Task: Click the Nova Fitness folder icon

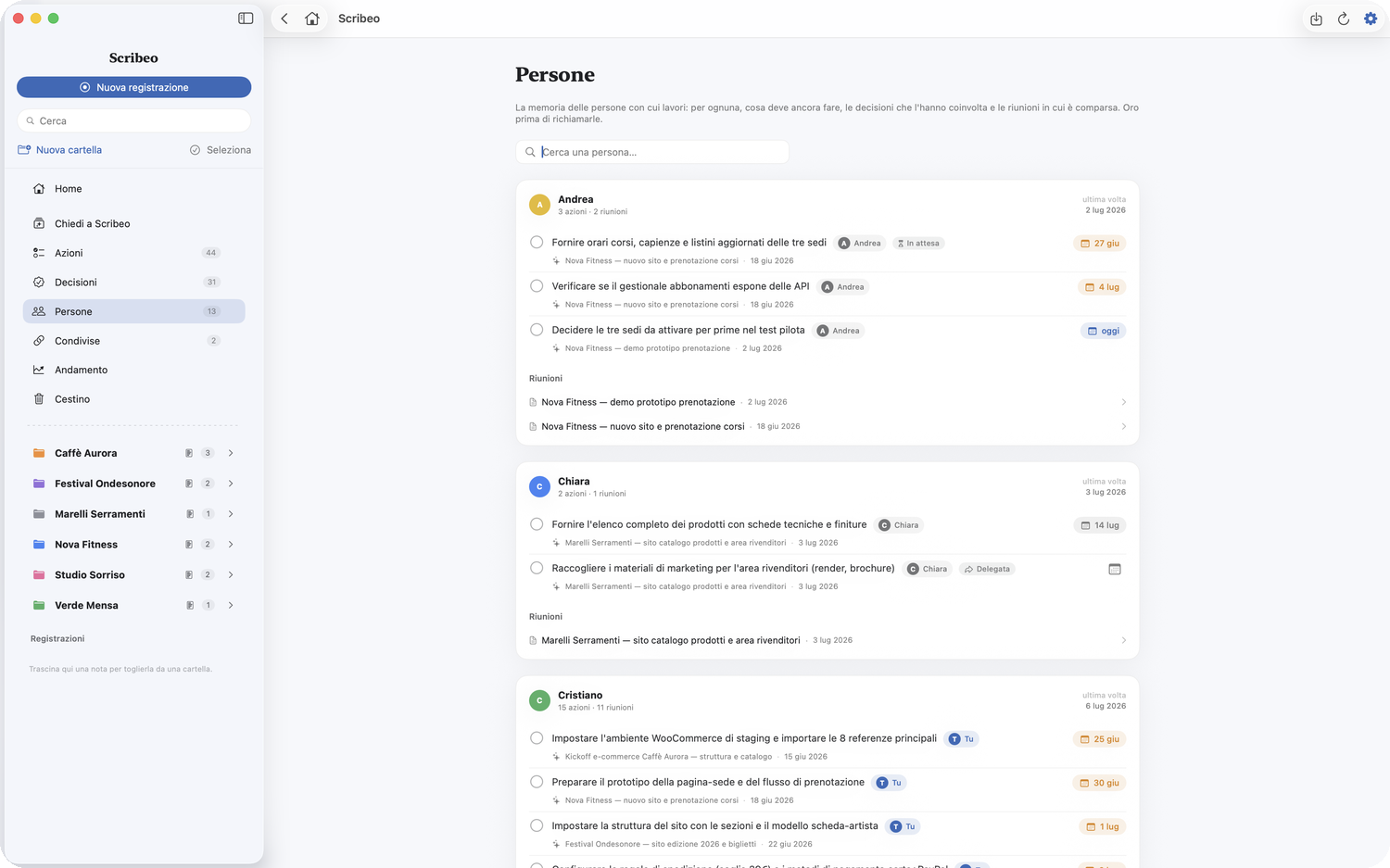Action: click(39, 545)
